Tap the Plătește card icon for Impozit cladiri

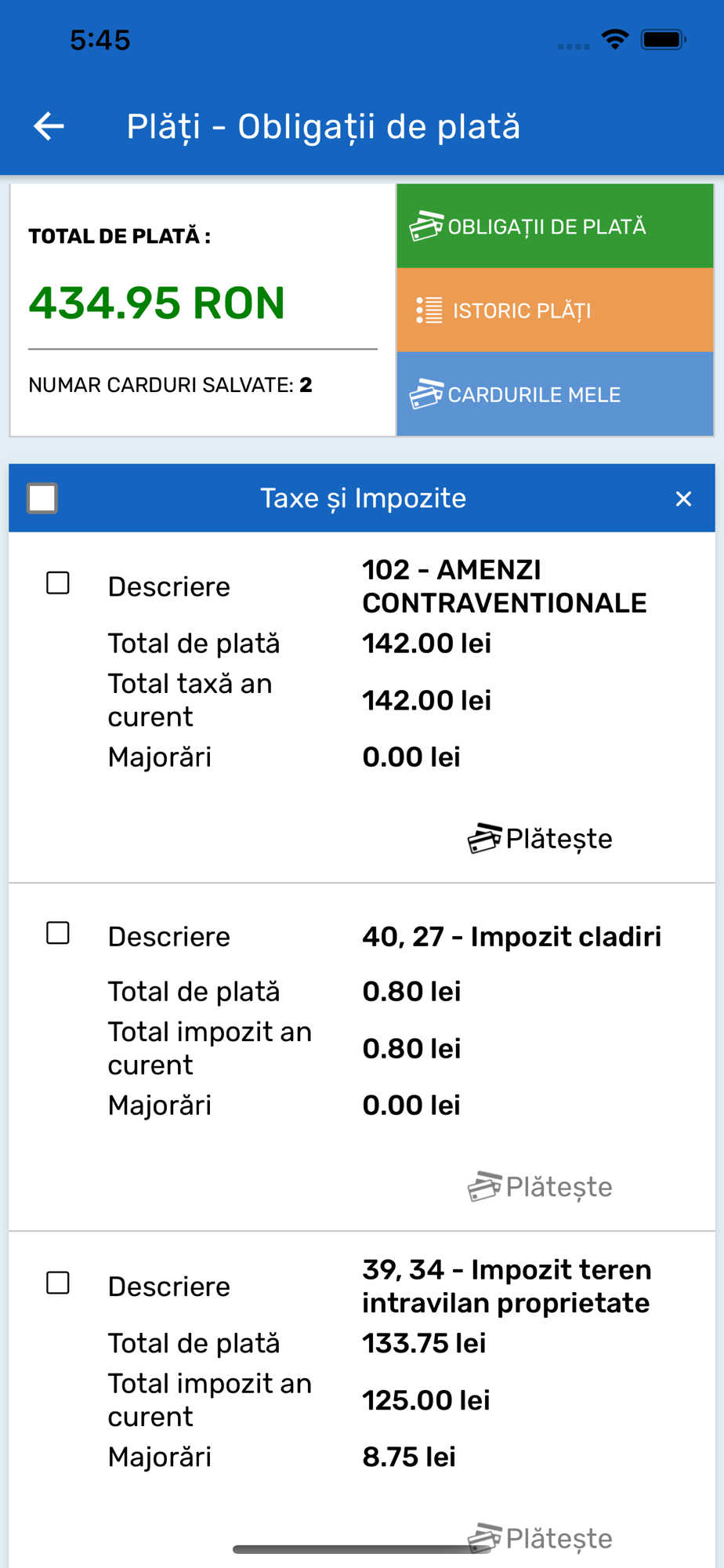click(485, 1186)
